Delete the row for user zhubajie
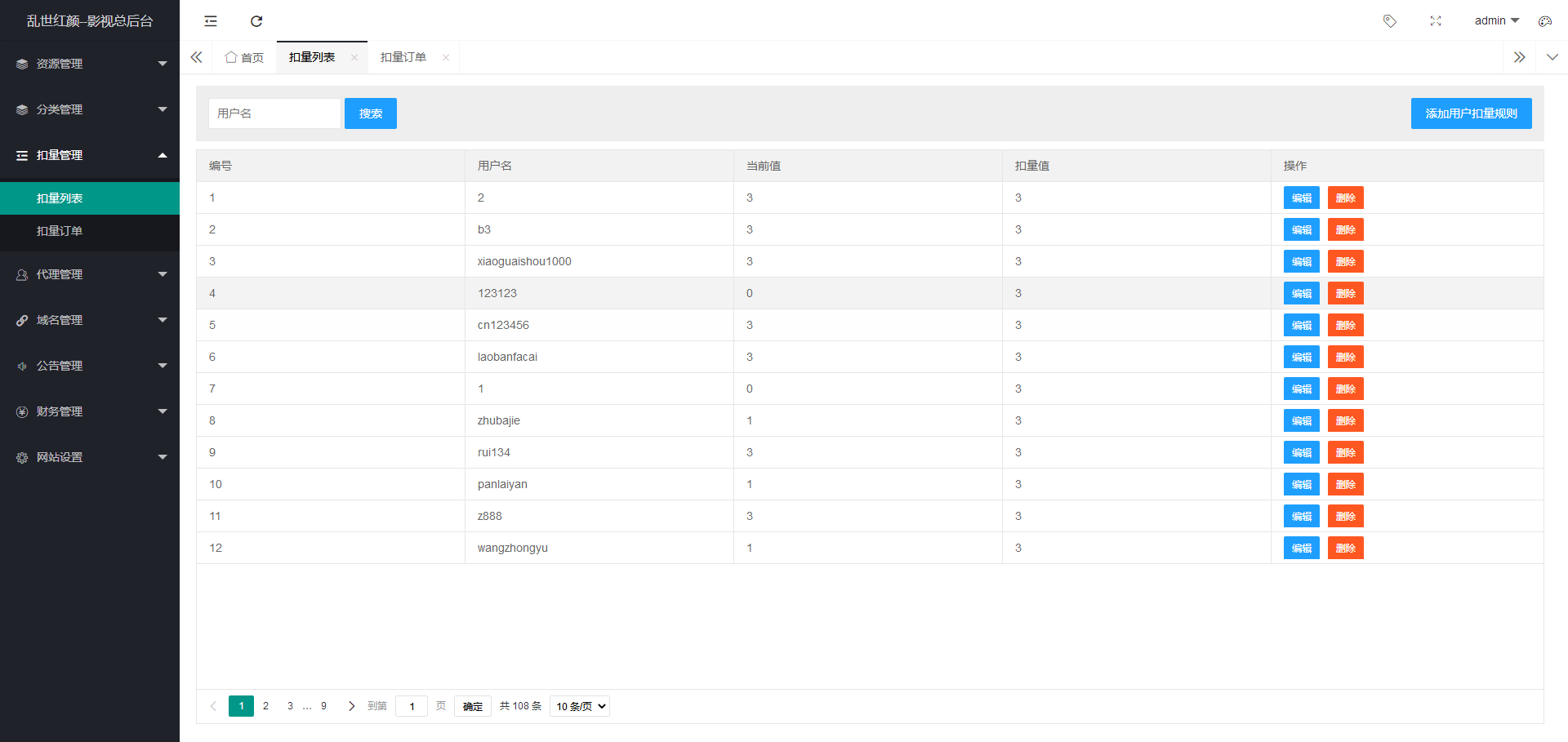Screen dimensions: 1568x742 1345,421
